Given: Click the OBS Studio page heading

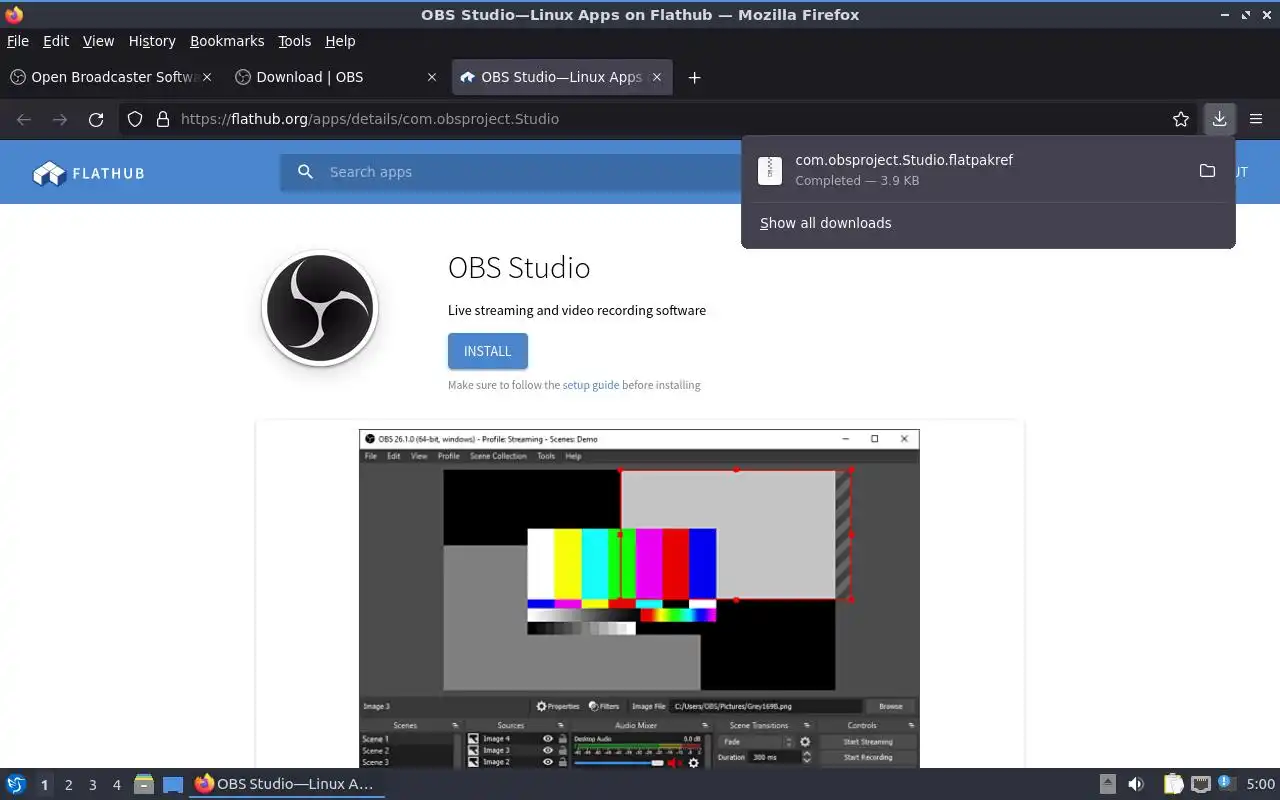Looking at the screenshot, I should 519,268.
